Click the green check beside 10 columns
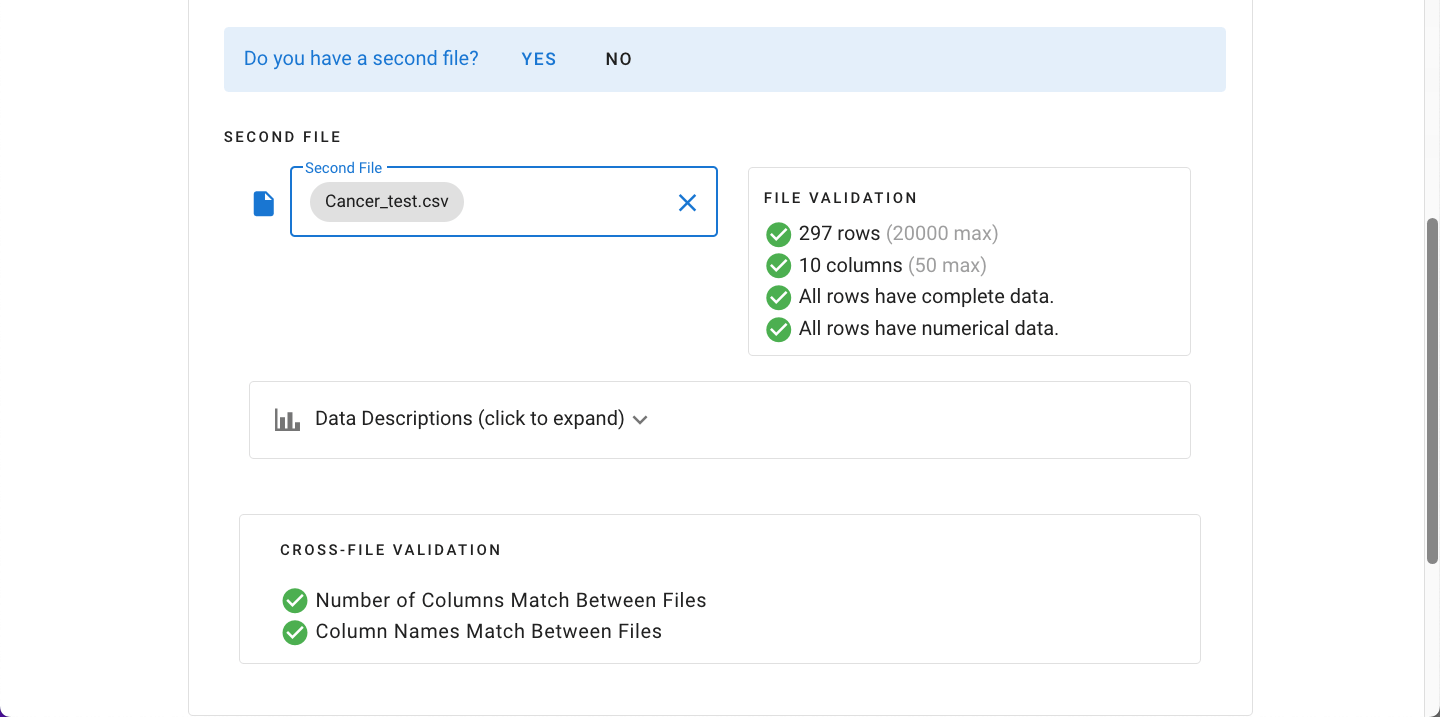The width and height of the screenshot is (1440, 717). tap(779, 266)
